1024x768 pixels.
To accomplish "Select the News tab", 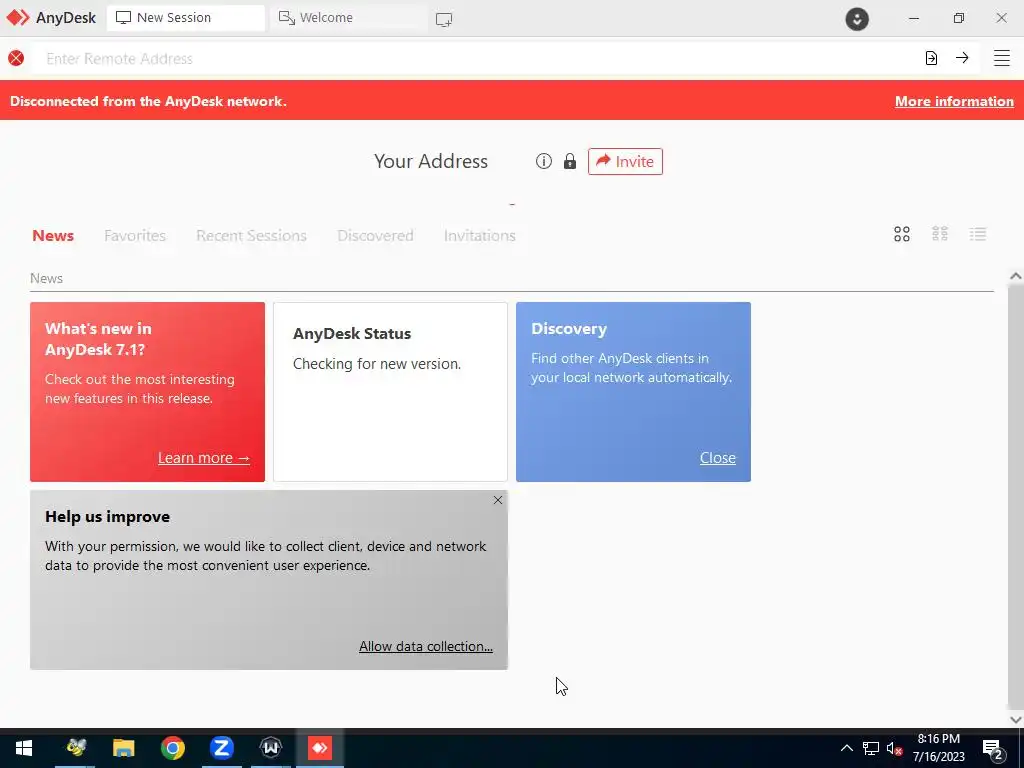I will tap(53, 235).
